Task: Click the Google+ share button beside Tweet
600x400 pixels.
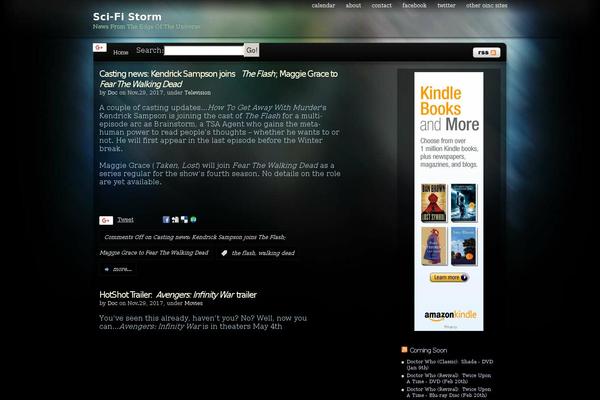Action: pos(106,220)
